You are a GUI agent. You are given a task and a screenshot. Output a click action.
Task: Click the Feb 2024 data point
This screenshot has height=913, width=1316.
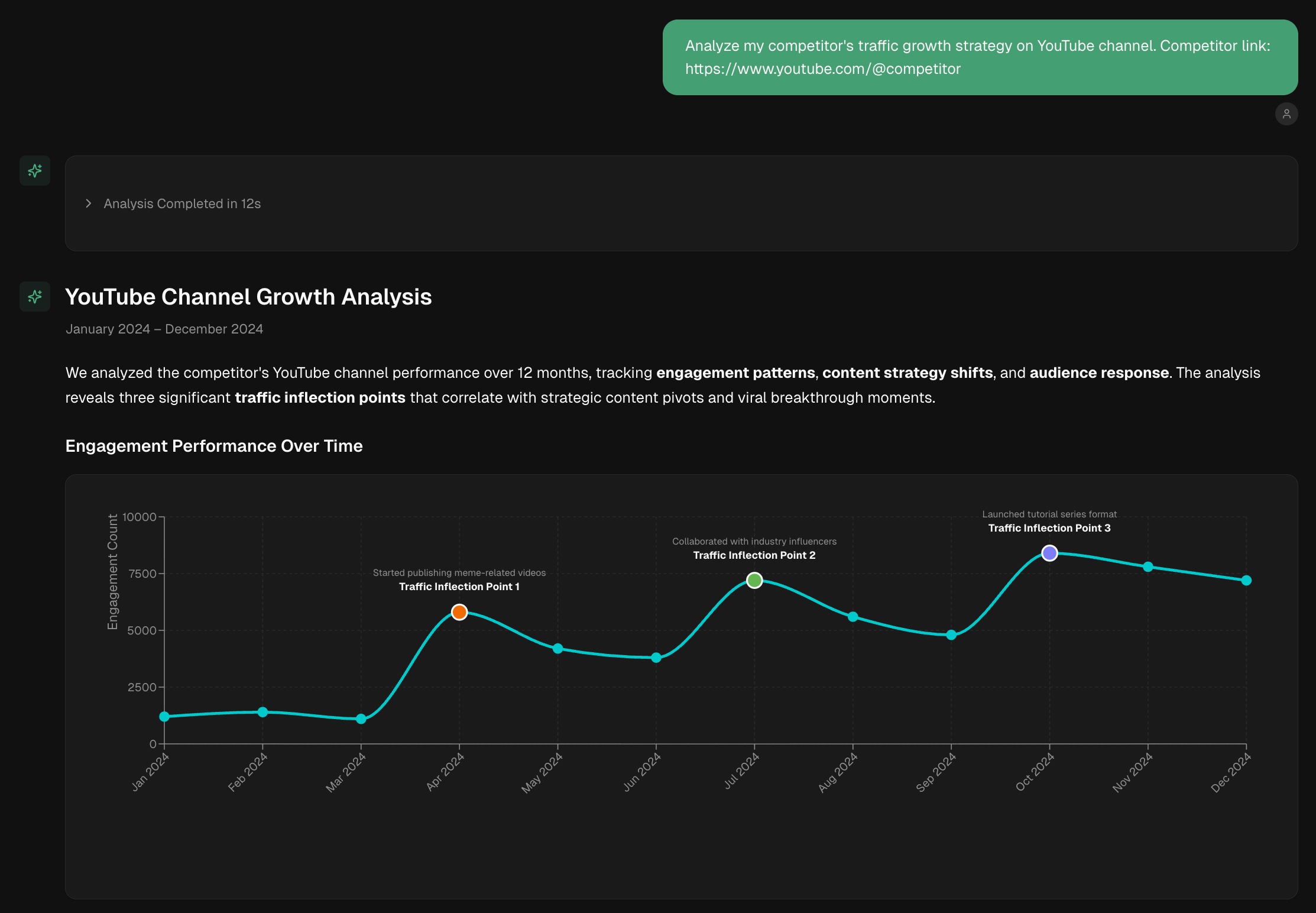pyautogui.click(x=262, y=712)
